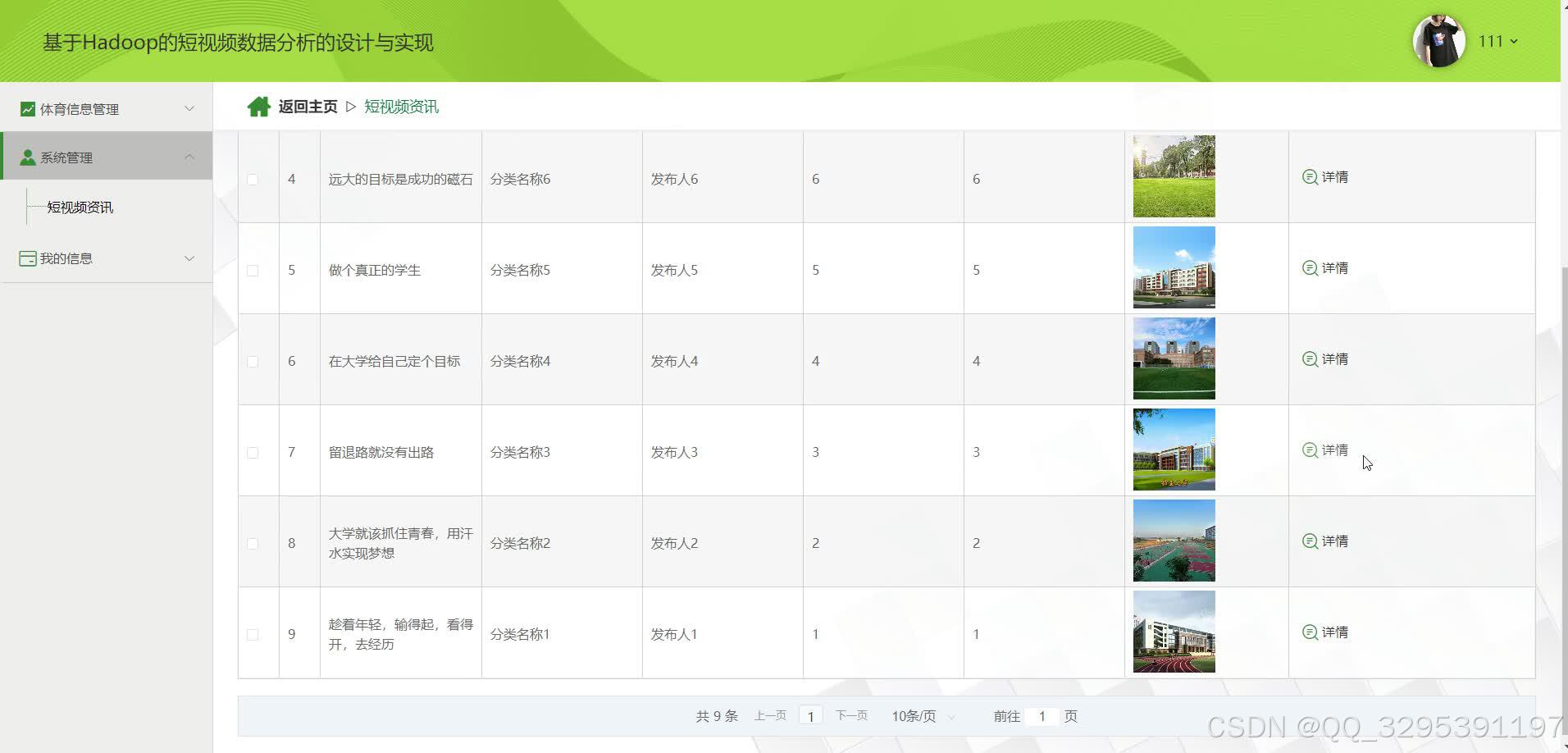
Task: Collapse the 系统管理 menu chevron
Action: coord(189,157)
